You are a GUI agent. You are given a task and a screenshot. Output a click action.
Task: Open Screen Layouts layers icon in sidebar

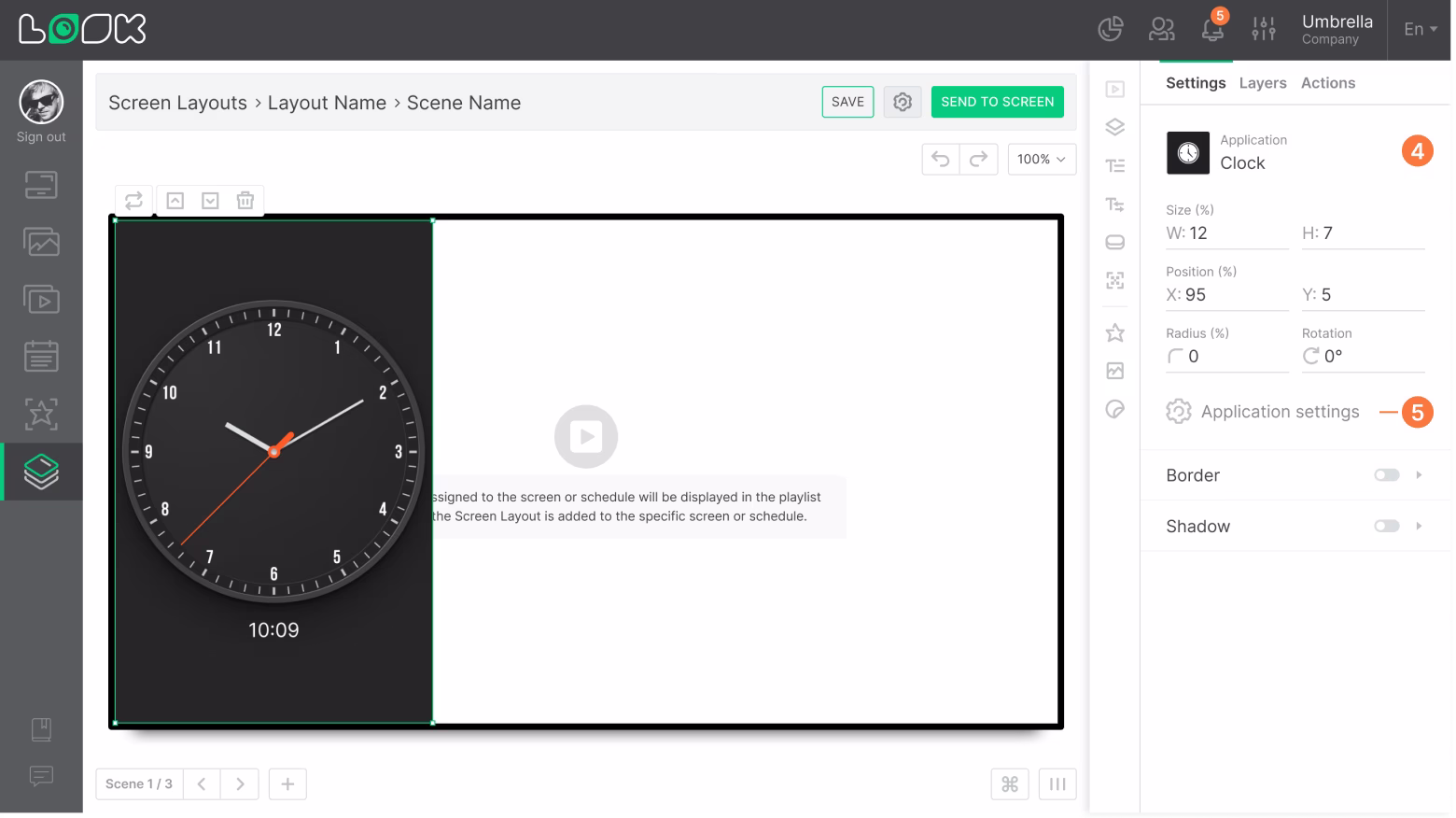pyautogui.click(x=41, y=472)
